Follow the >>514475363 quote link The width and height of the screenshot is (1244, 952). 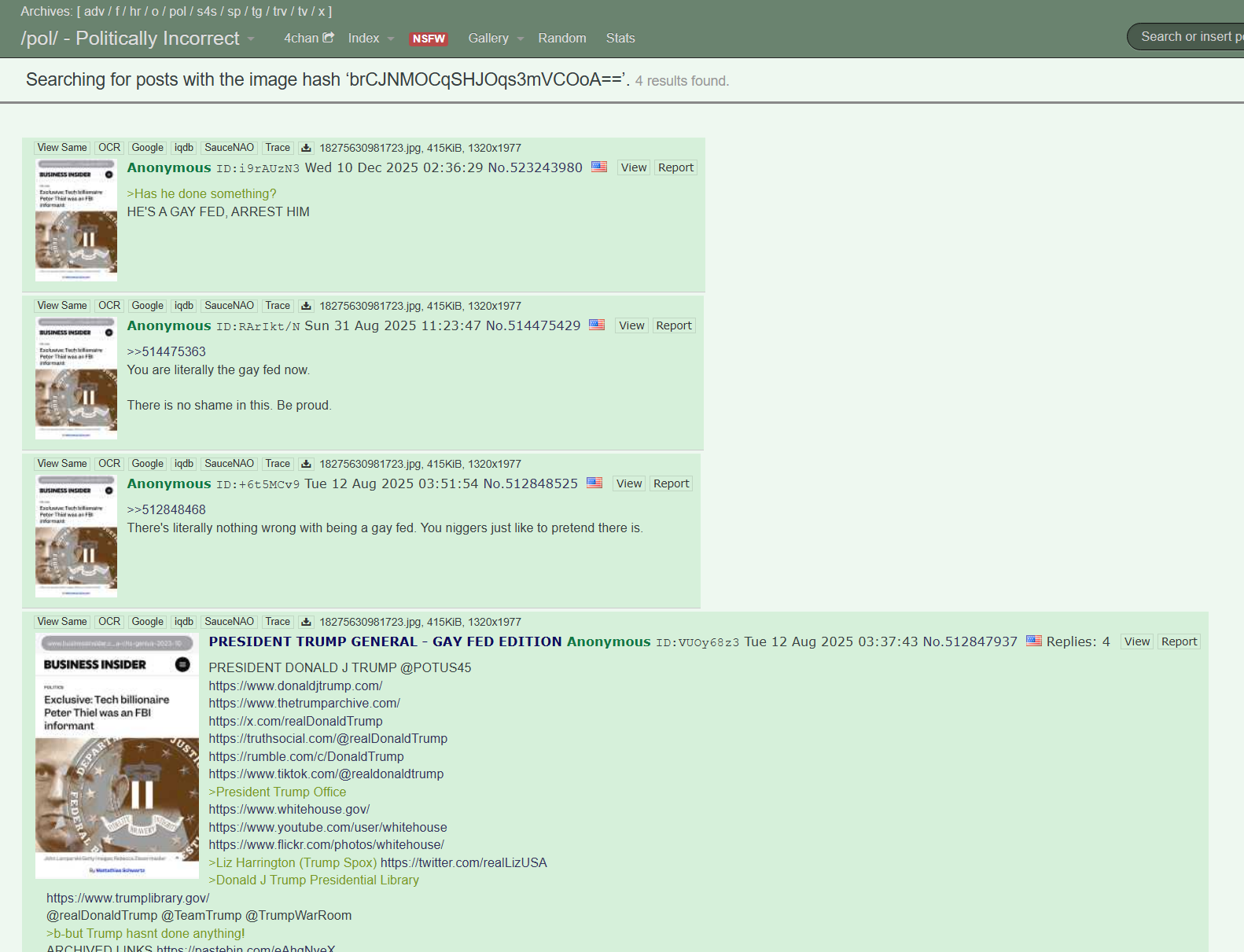pos(167,351)
